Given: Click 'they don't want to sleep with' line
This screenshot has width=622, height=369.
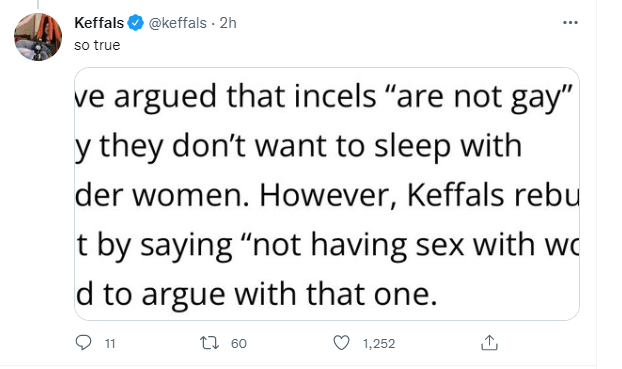Looking at the screenshot, I should [x=298, y=146].
